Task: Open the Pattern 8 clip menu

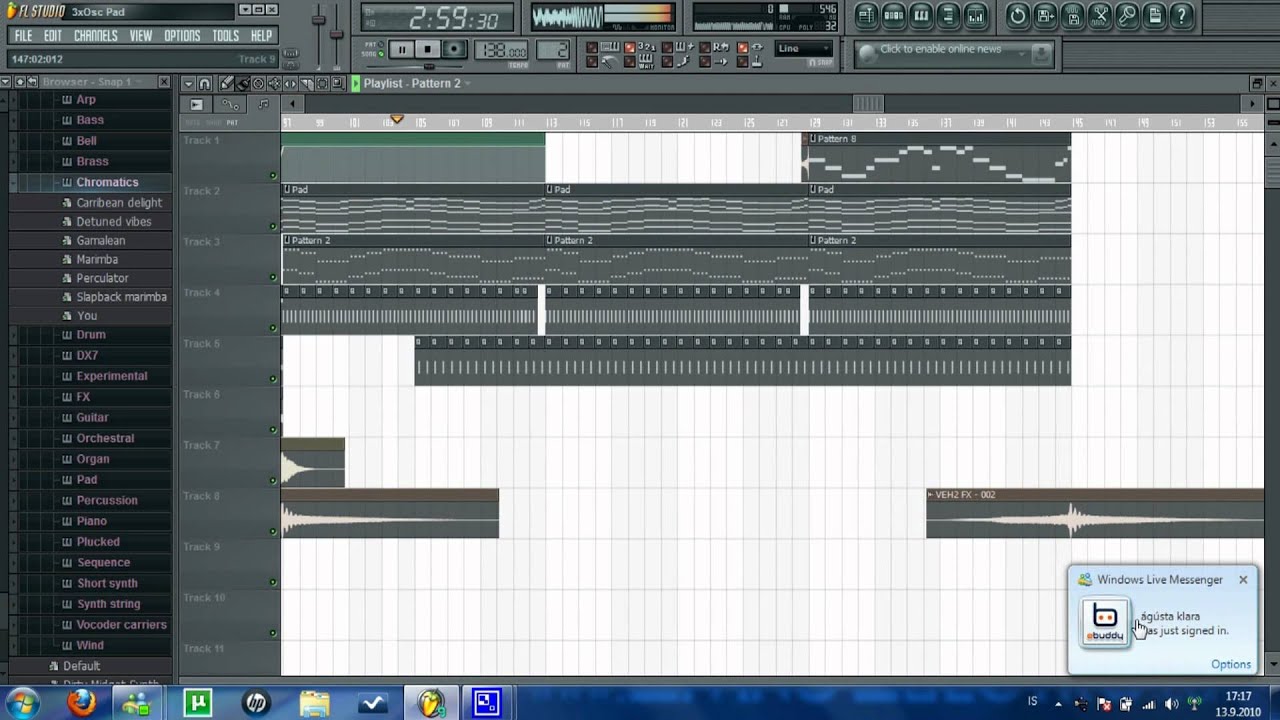Action: click(813, 139)
